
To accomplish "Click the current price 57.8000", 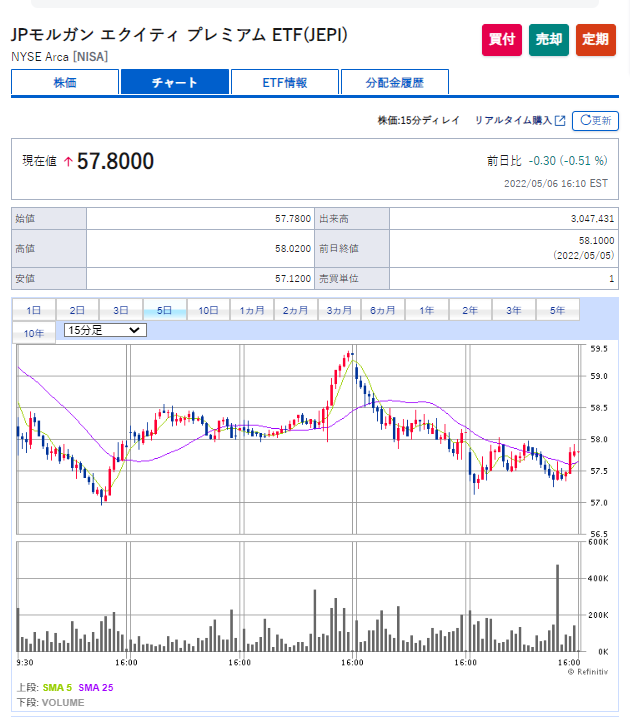I will coord(116,161).
